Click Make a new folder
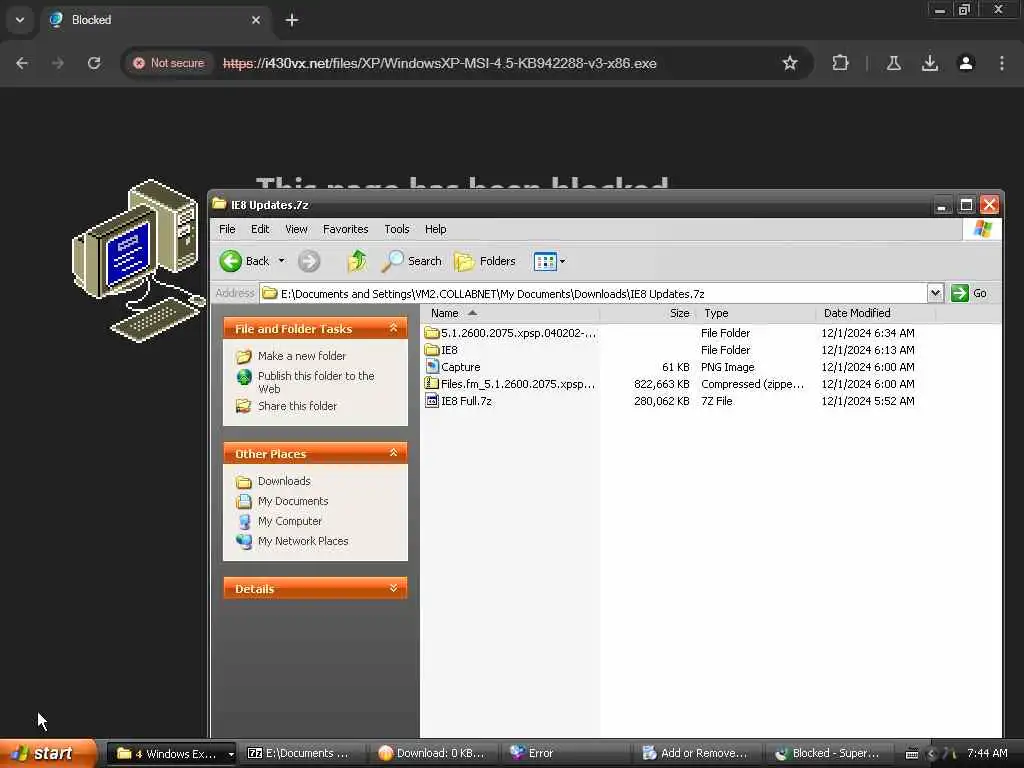 (302, 356)
